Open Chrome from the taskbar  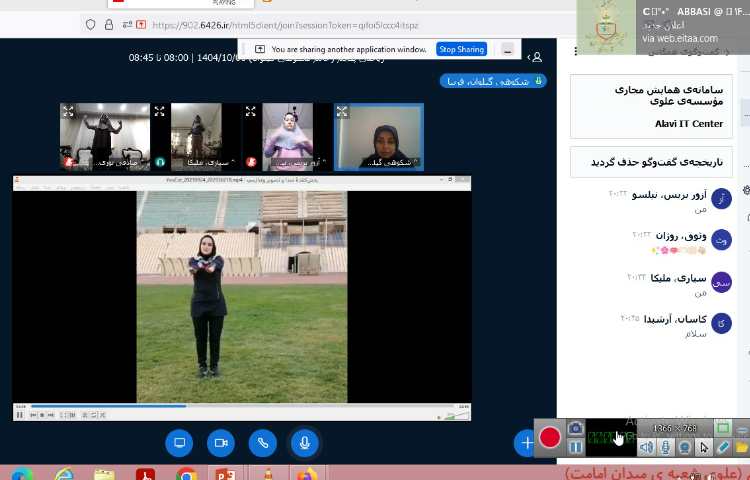coord(186,473)
